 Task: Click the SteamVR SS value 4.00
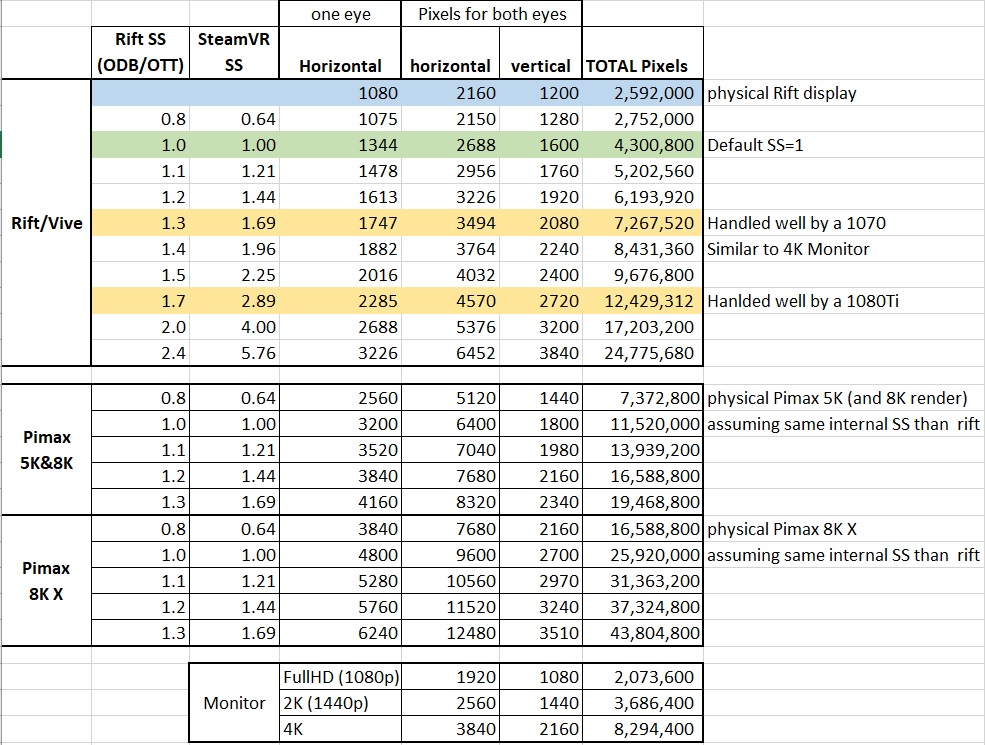pyautogui.click(x=234, y=327)
